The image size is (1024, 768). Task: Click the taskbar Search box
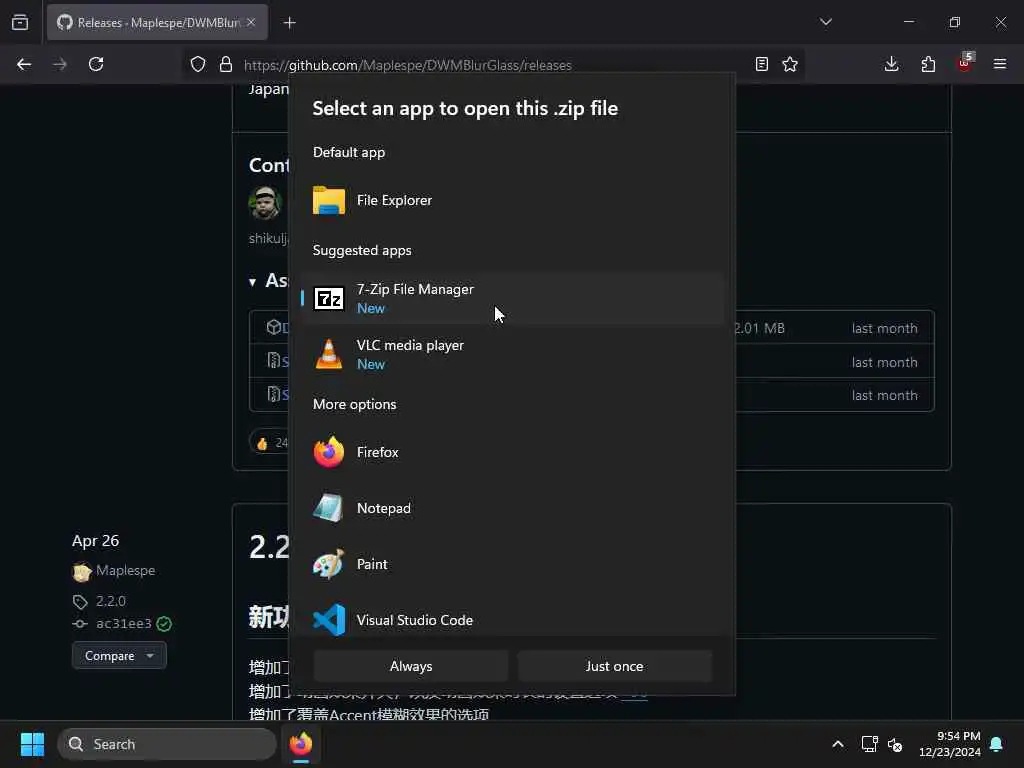click(x=167, y=744)
